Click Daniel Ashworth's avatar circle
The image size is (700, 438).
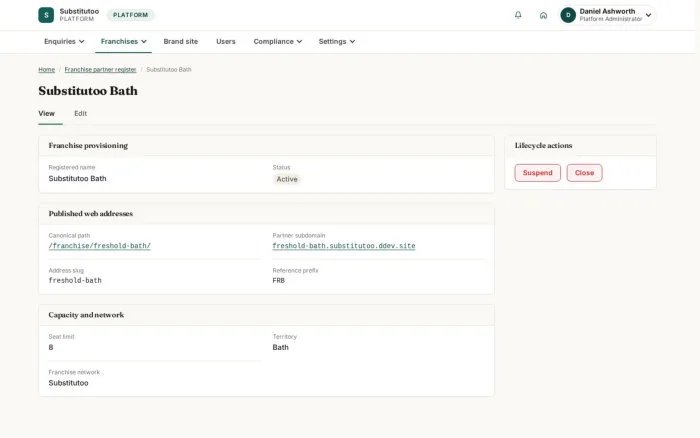pyautogui.click(x=568, y=15)
